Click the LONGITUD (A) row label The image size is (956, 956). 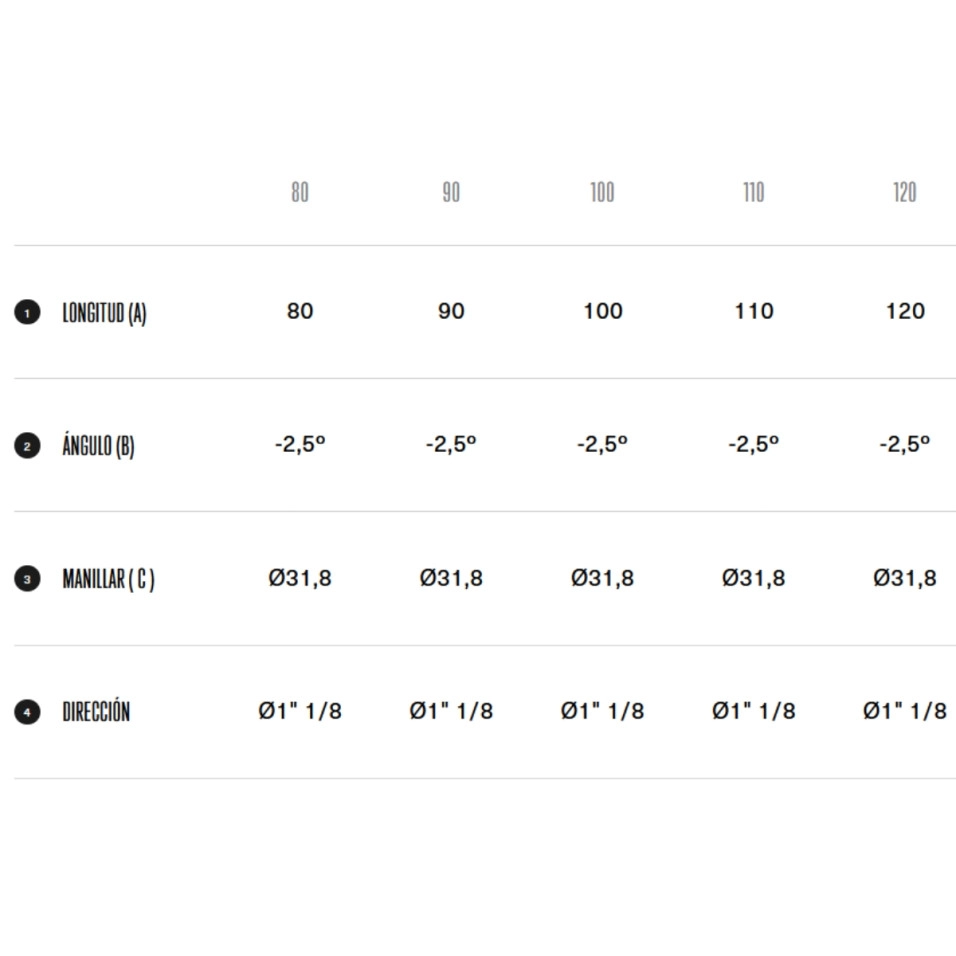click(x=104, y=313)
